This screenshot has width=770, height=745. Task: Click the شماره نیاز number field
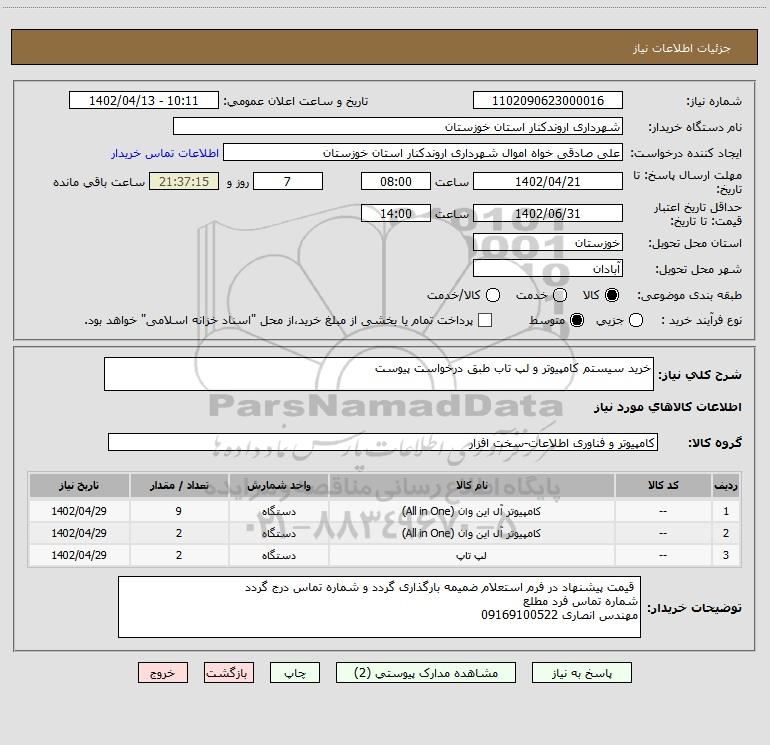pyautogui.click(x=548, y=101)
